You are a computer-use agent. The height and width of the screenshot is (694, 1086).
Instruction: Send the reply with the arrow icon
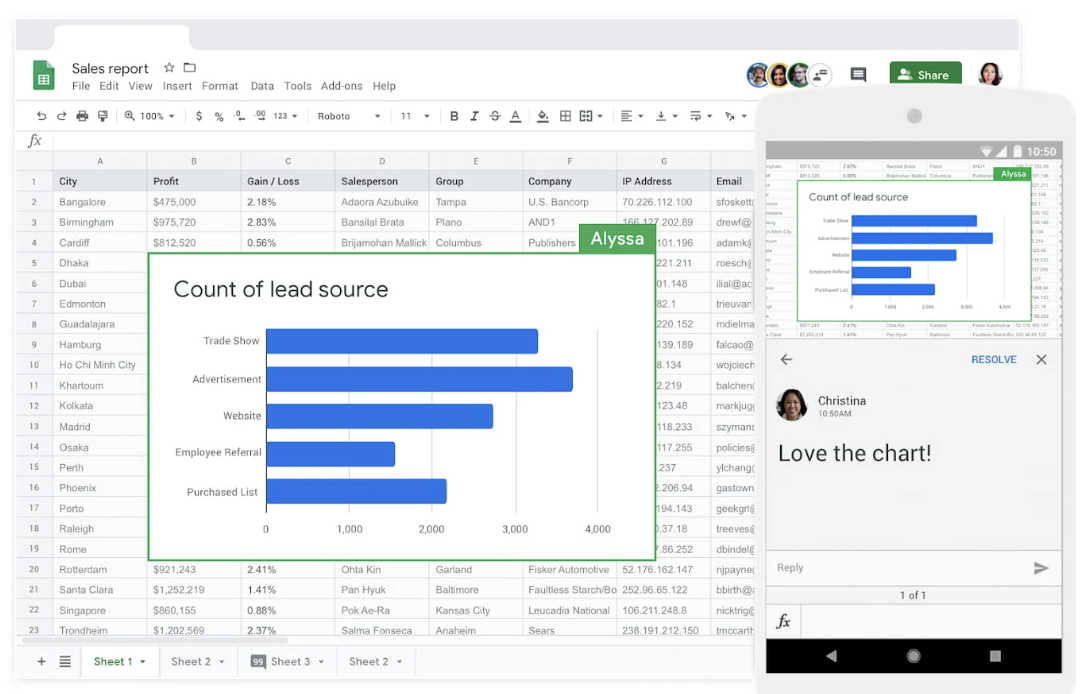1041,568
